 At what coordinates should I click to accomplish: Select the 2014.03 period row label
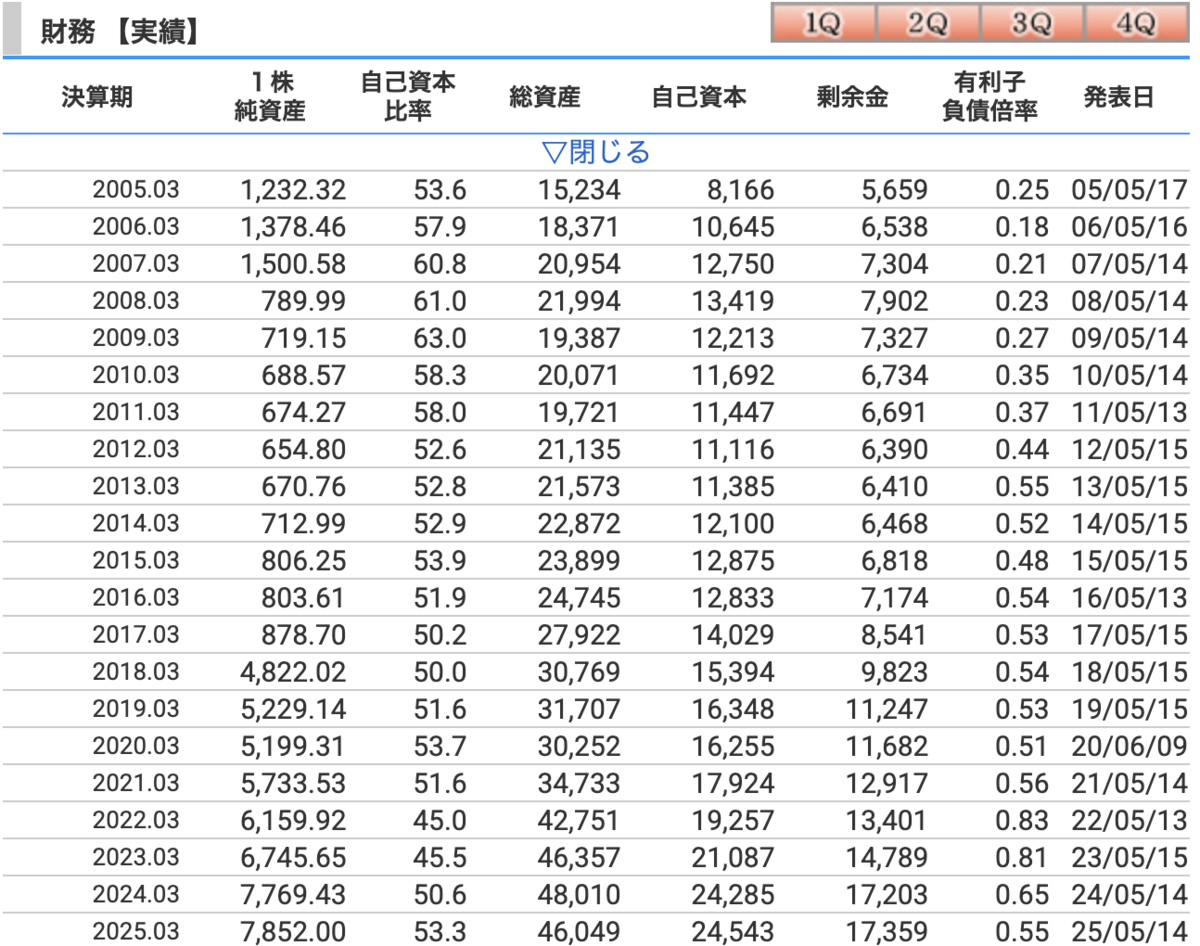(x=136, y=523)
